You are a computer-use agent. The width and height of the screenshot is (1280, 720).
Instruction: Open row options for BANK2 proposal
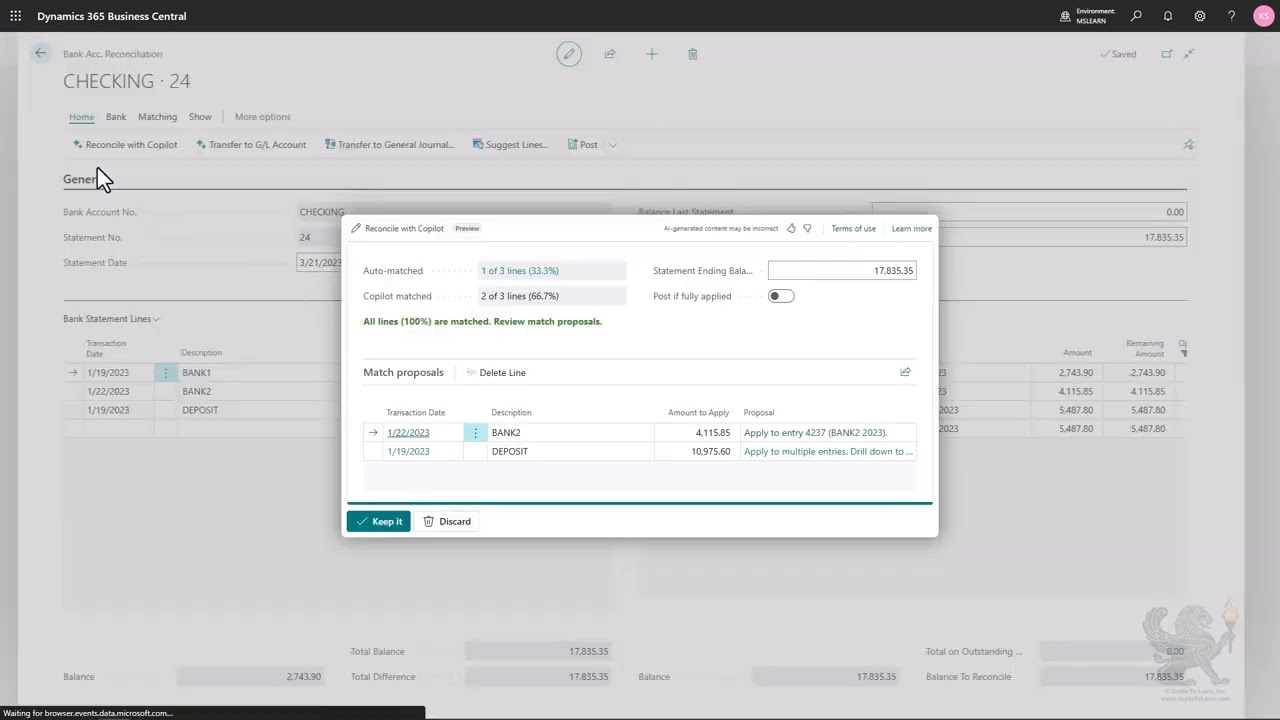pyautogui.click(x=475, y=433)
